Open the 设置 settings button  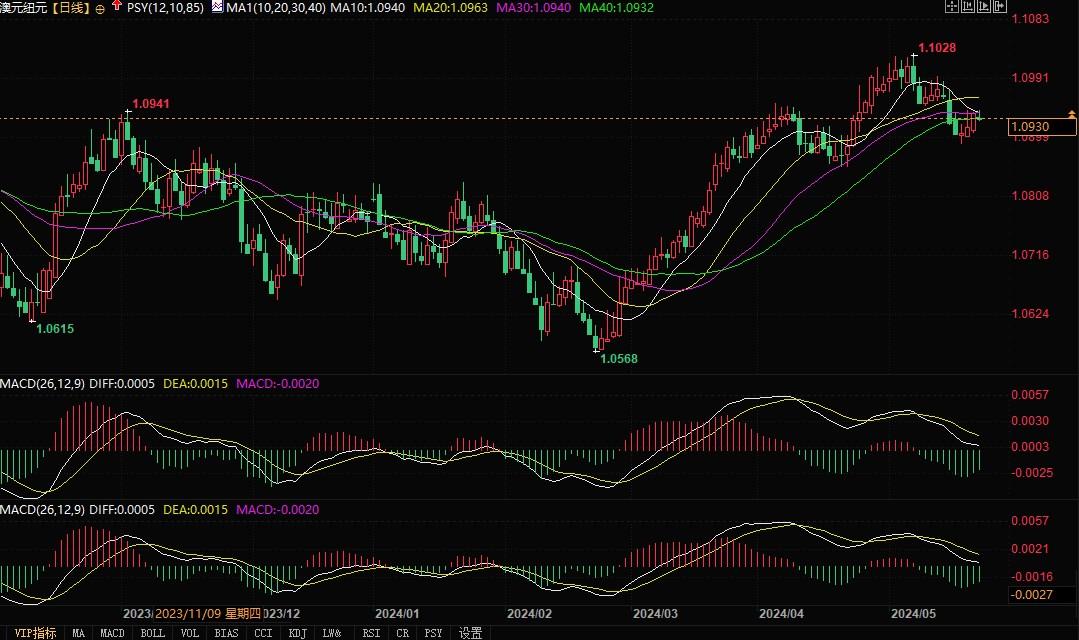470,633
